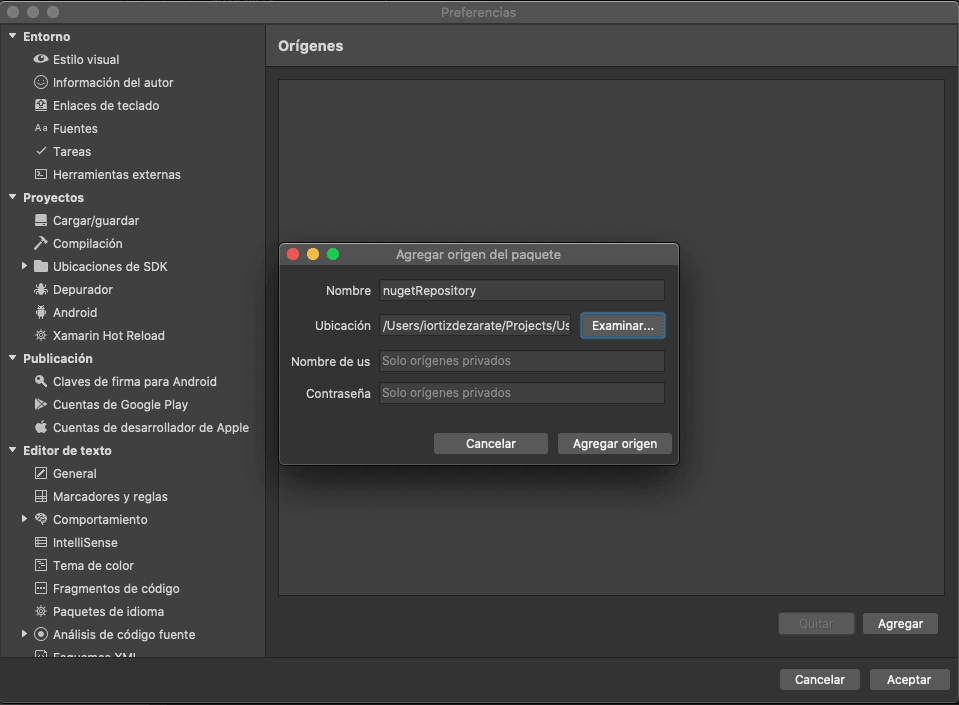The height and width of the screenshot is (705, 959).
Task: Click the eye icon beside Estilo visual
Action: coord(41,60)
